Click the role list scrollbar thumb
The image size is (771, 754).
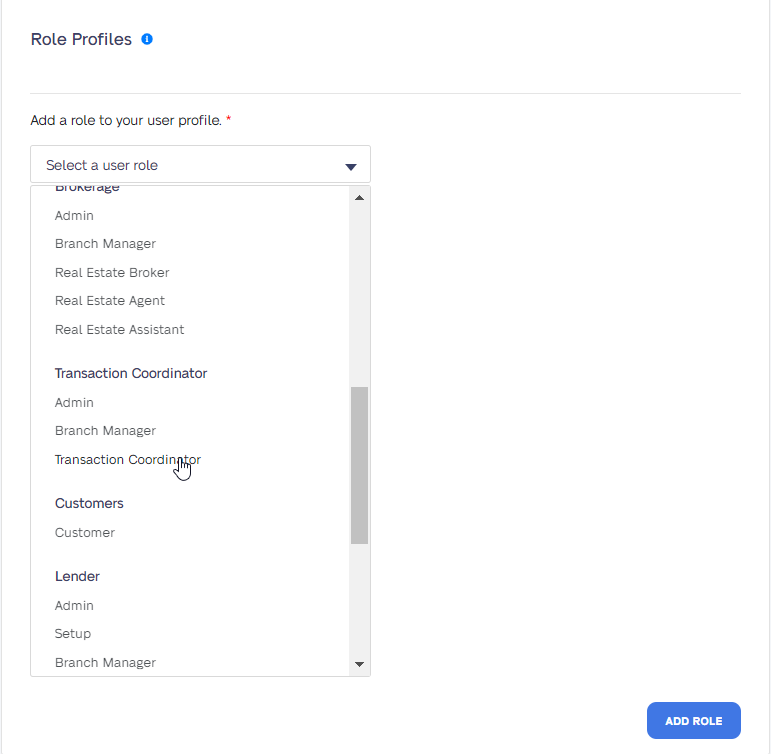click(359, 465)
